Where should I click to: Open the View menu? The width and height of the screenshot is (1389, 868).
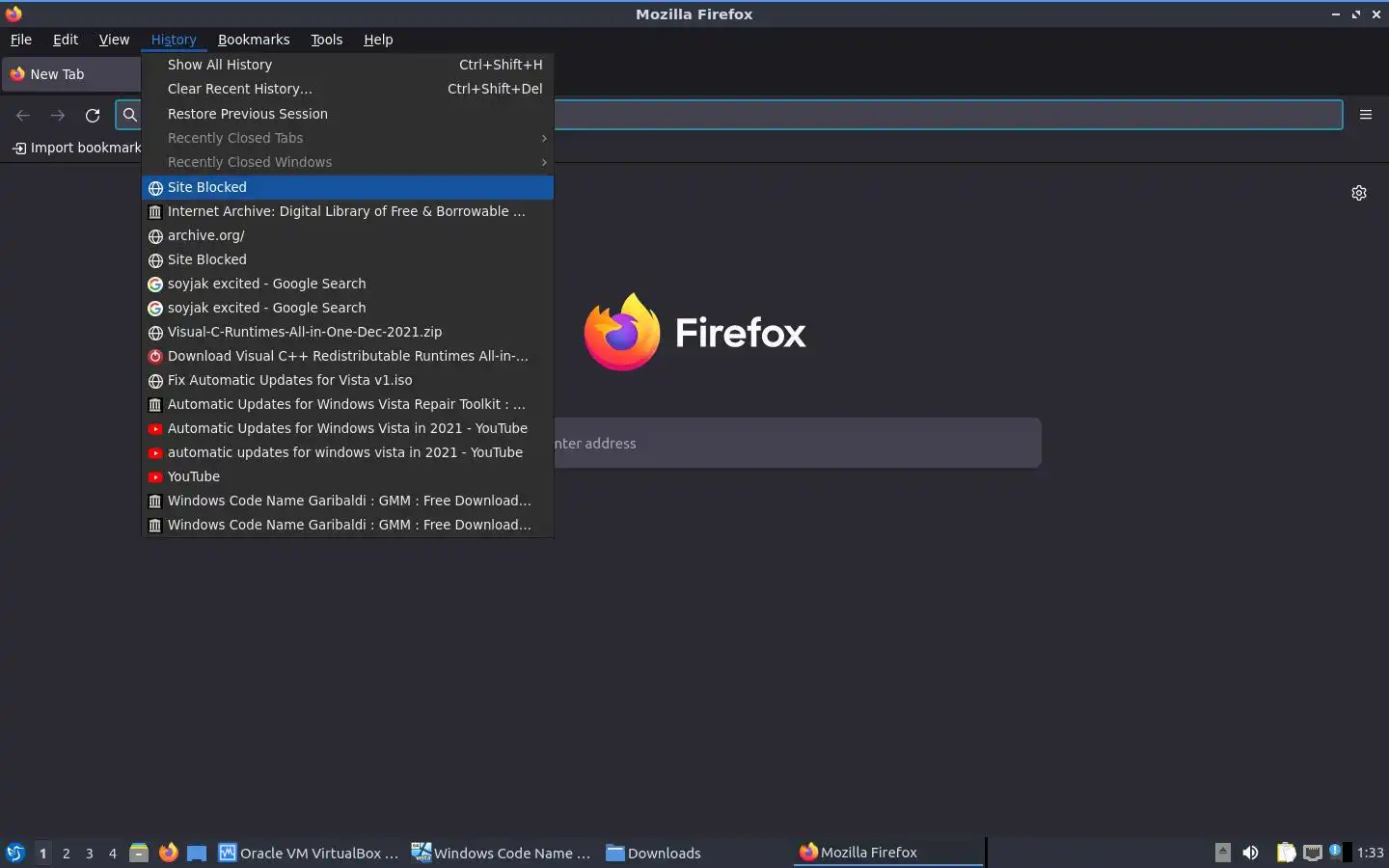click(114, 40)
